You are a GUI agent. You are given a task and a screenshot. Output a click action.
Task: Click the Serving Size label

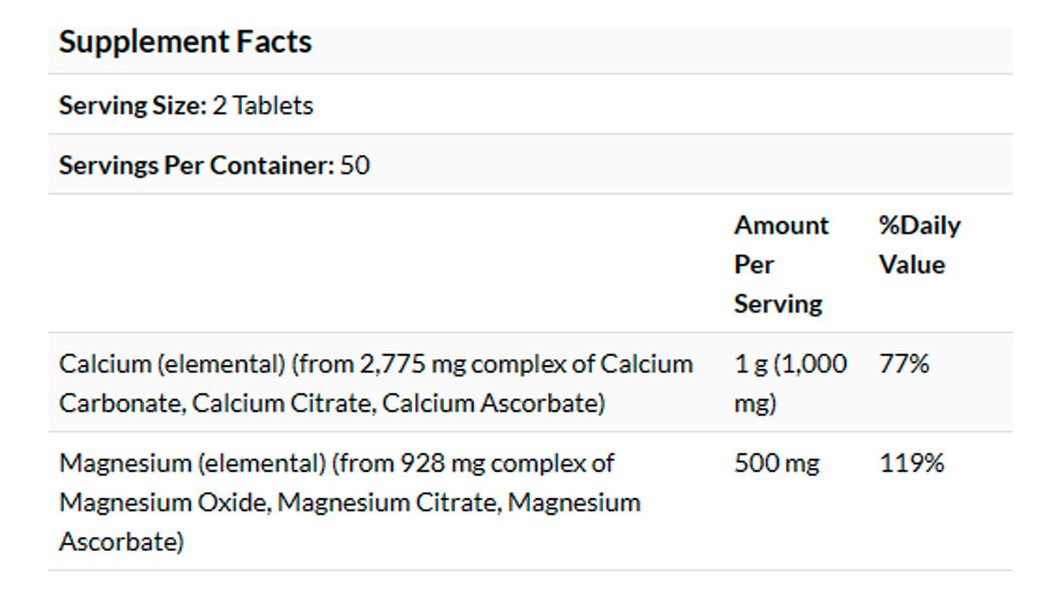(x=132, y=105)
